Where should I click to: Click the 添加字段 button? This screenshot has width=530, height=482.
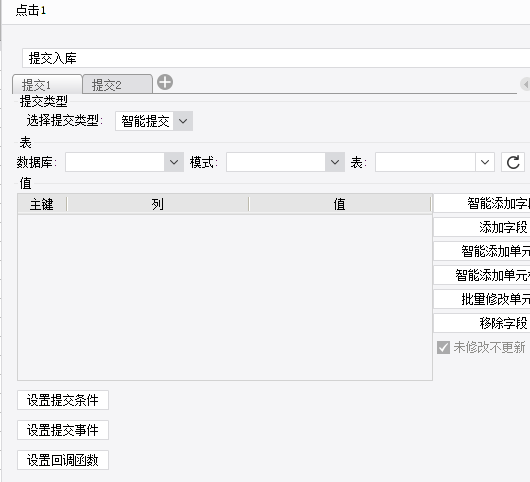point(482,227)
